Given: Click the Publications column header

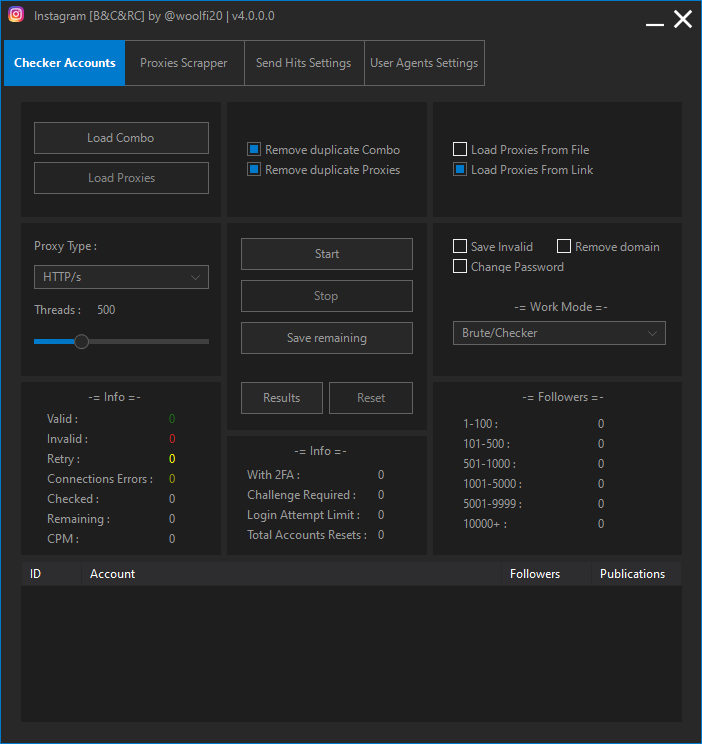Looking at the screenshot, I should [636, 574].
